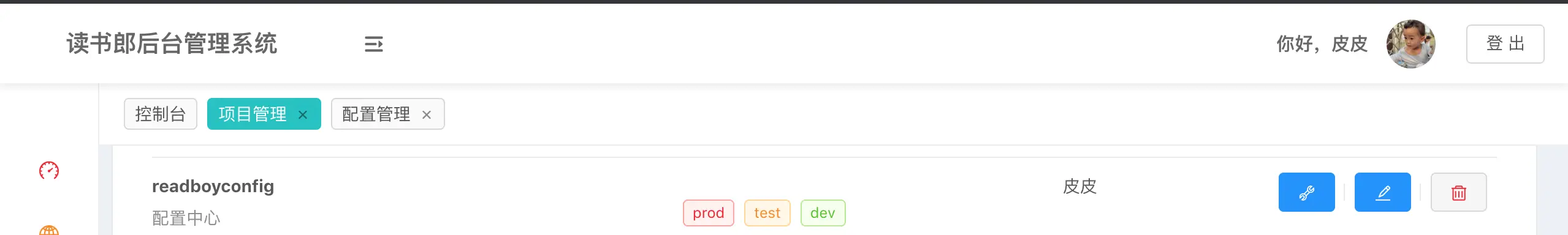Open the dashboard gauge icon in the sidebar
The image size is (1568, 235).
click(x=49, y=170)
